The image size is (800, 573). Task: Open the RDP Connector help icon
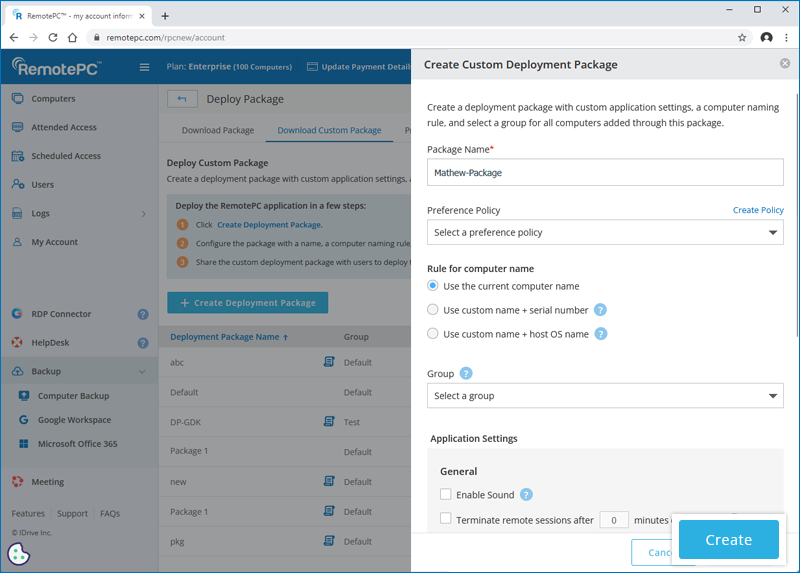[x=143, y=314]
